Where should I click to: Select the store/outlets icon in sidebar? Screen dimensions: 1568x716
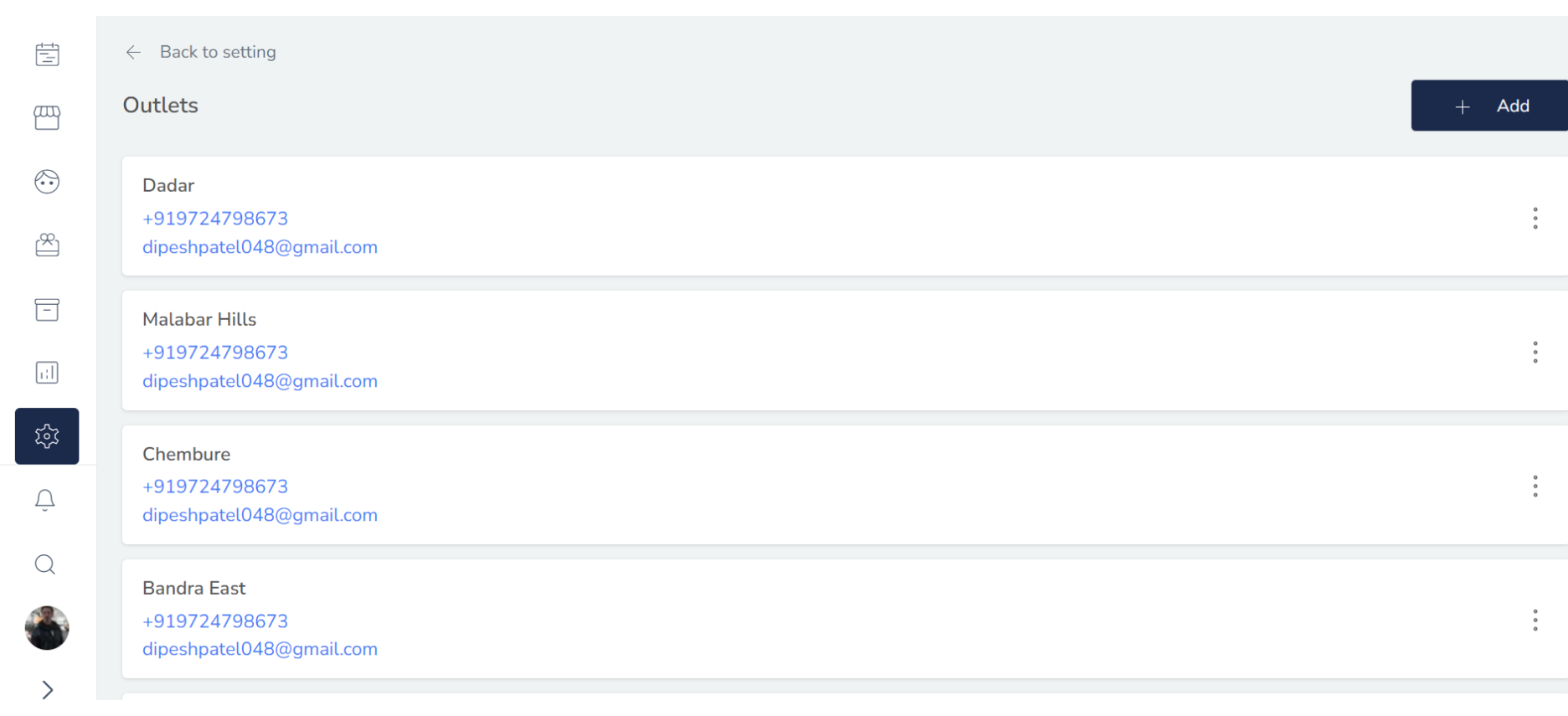(x=47, y=117)
